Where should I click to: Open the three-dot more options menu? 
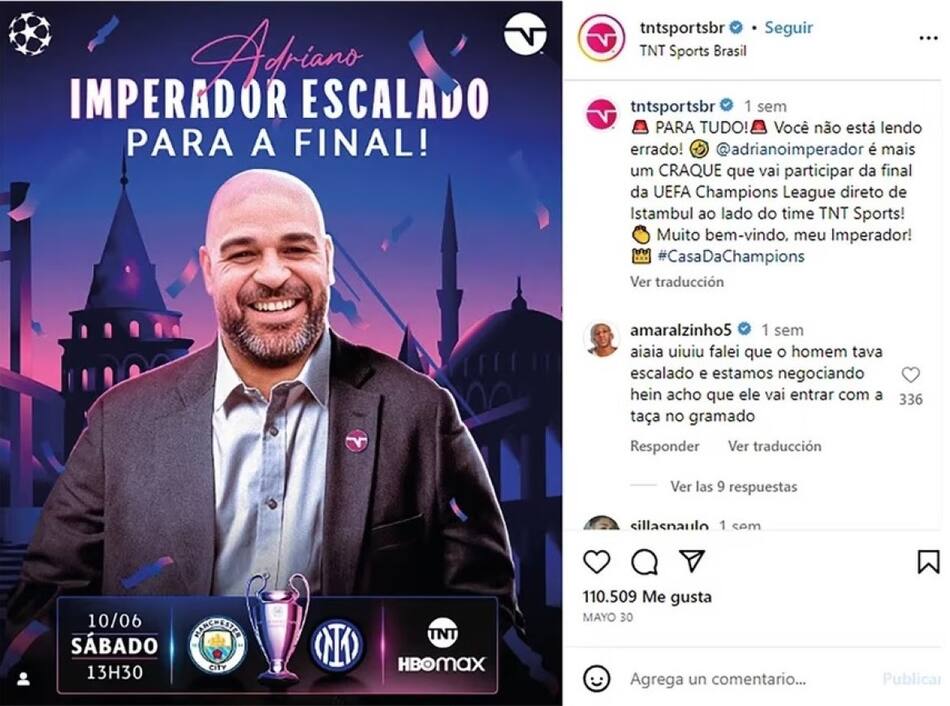tap(928, 38)
